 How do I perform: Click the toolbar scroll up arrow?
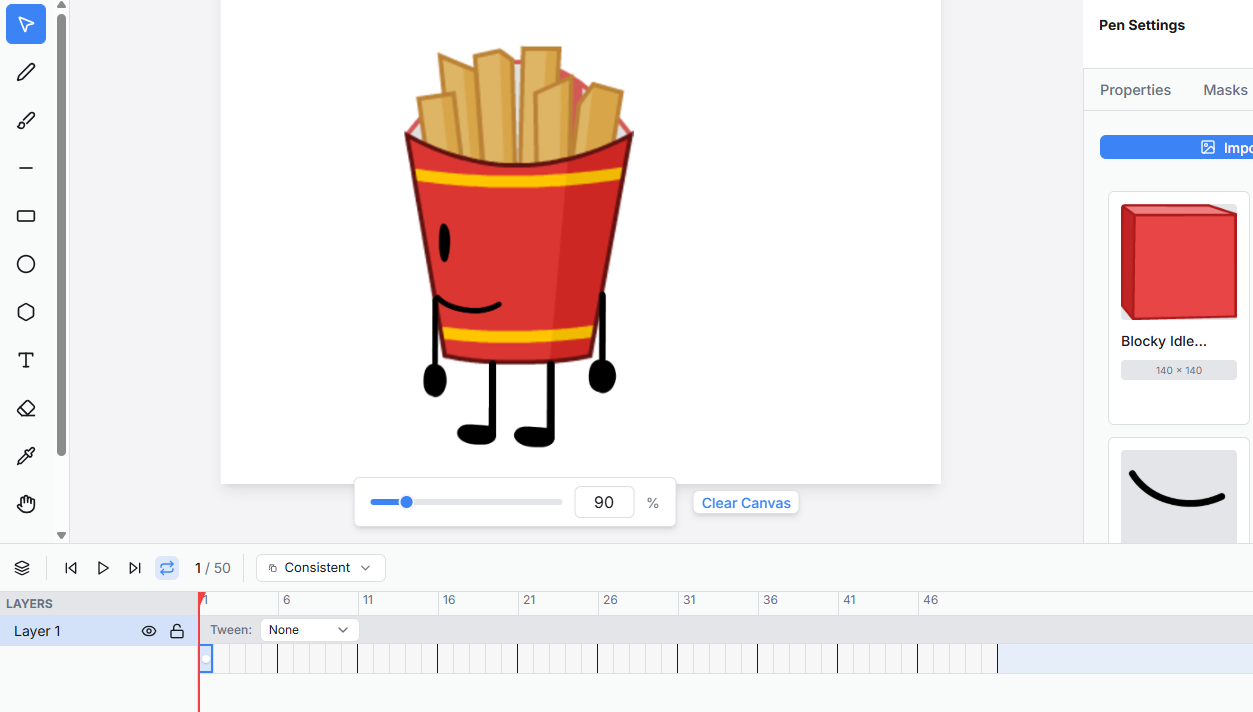(x=61, y=5)
